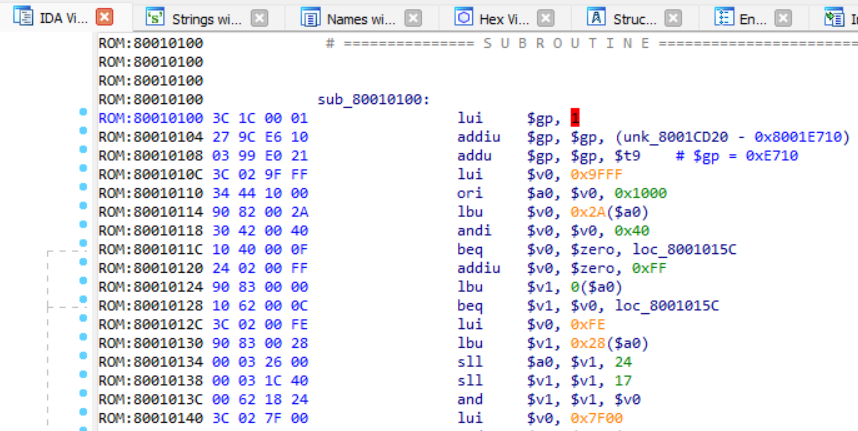Image resolution: width=858 pixels, height=431 pixels.
Task: Click the Hex View tab icon
Action: pyautogui.click(x=463, y=18)
